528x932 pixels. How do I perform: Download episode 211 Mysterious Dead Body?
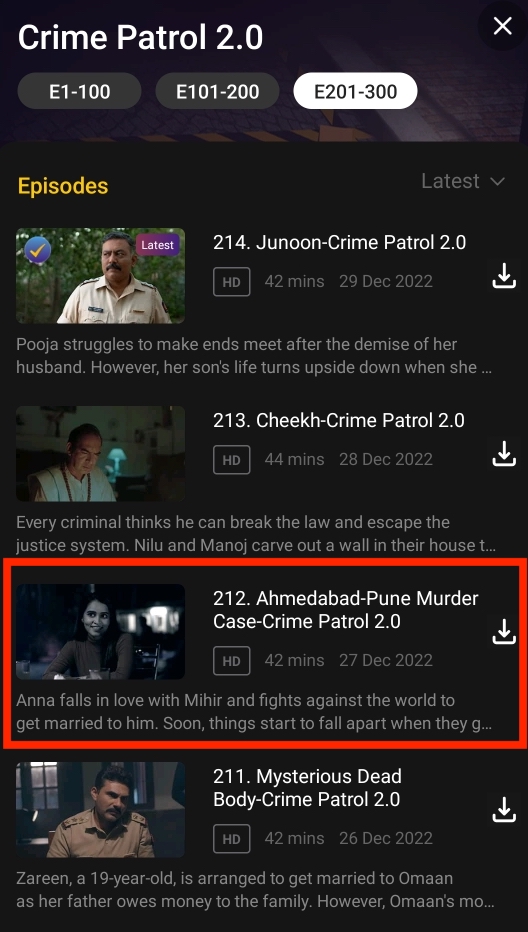click(504, 810)
